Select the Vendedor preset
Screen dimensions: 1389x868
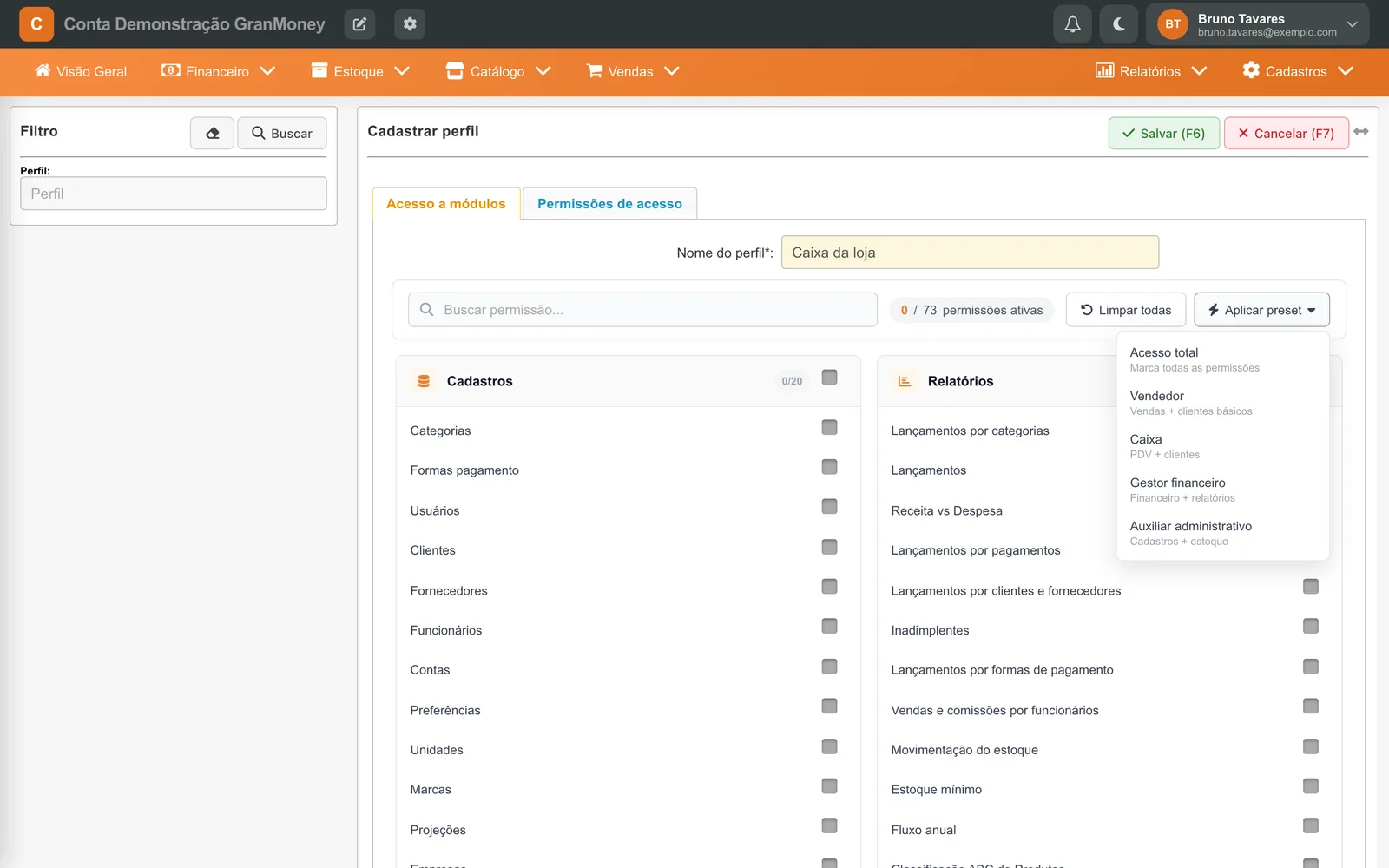coord(1222,403)
